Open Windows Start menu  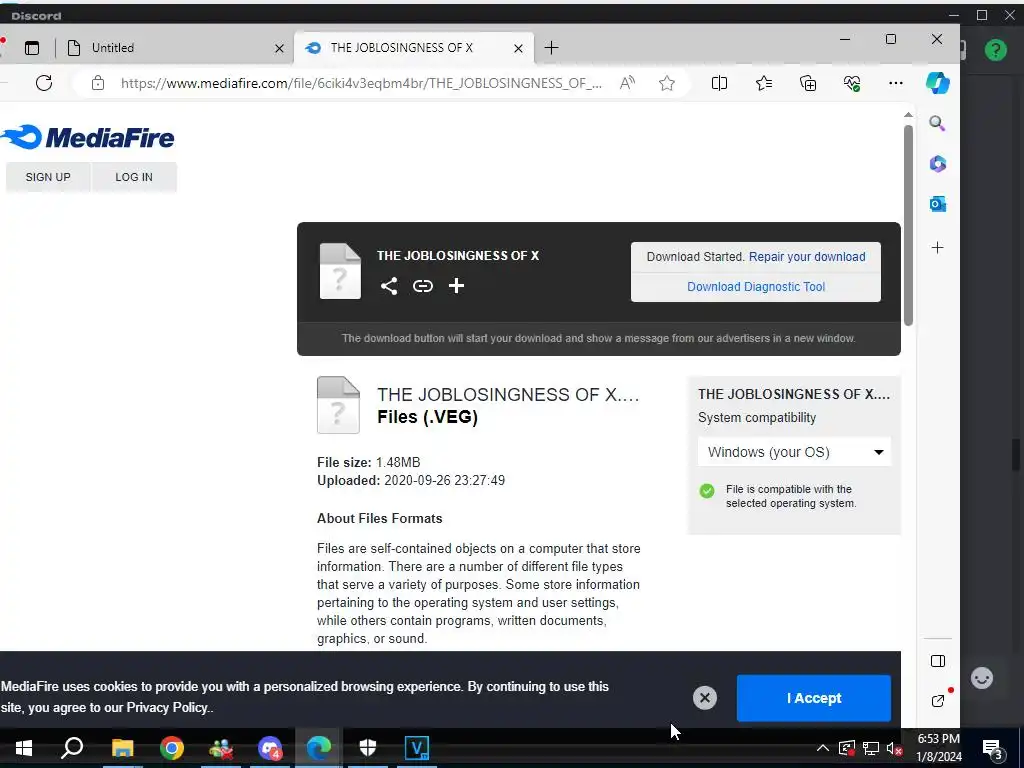[24, 748]
